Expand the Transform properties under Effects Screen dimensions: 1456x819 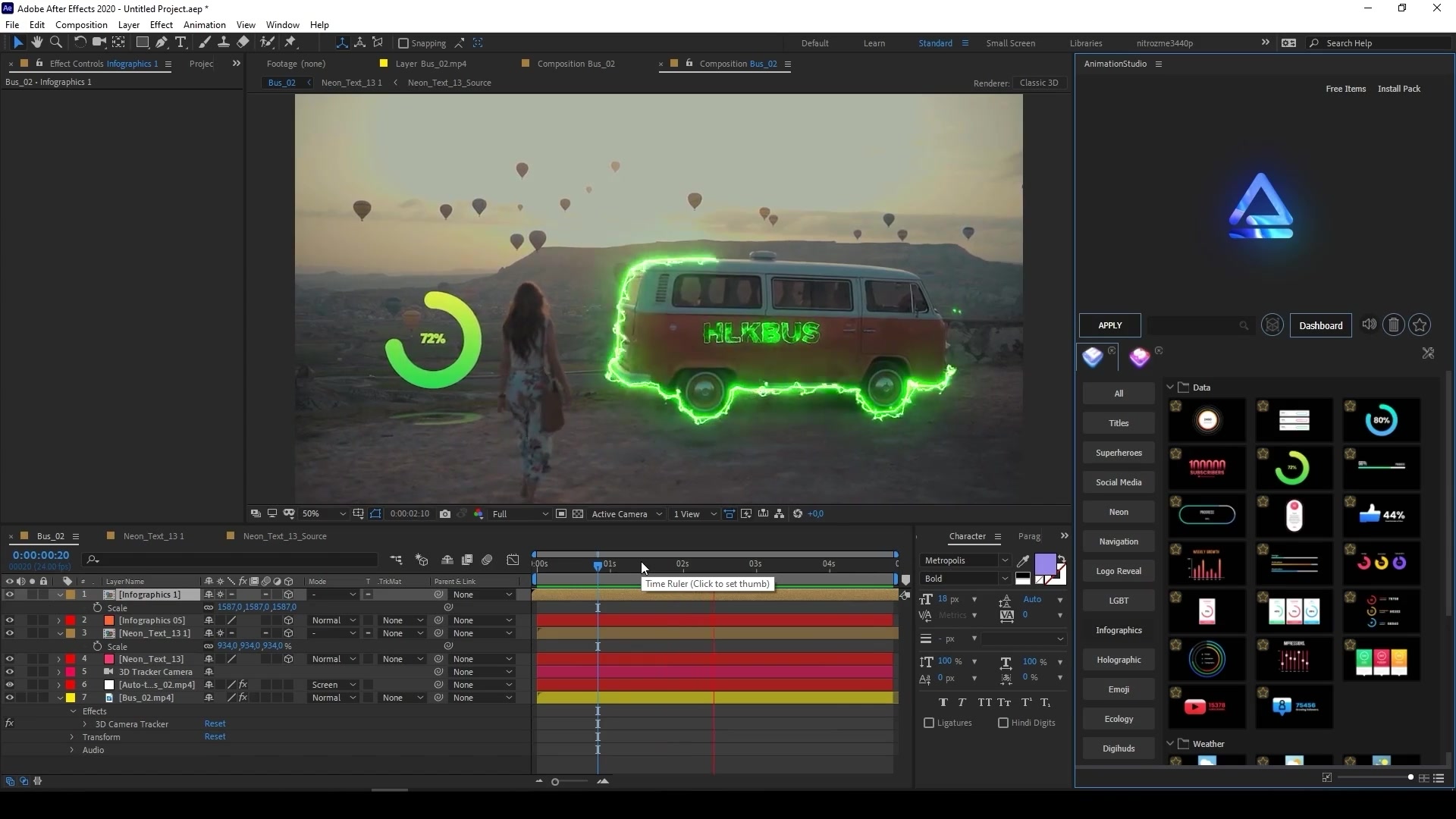[73, 737]
